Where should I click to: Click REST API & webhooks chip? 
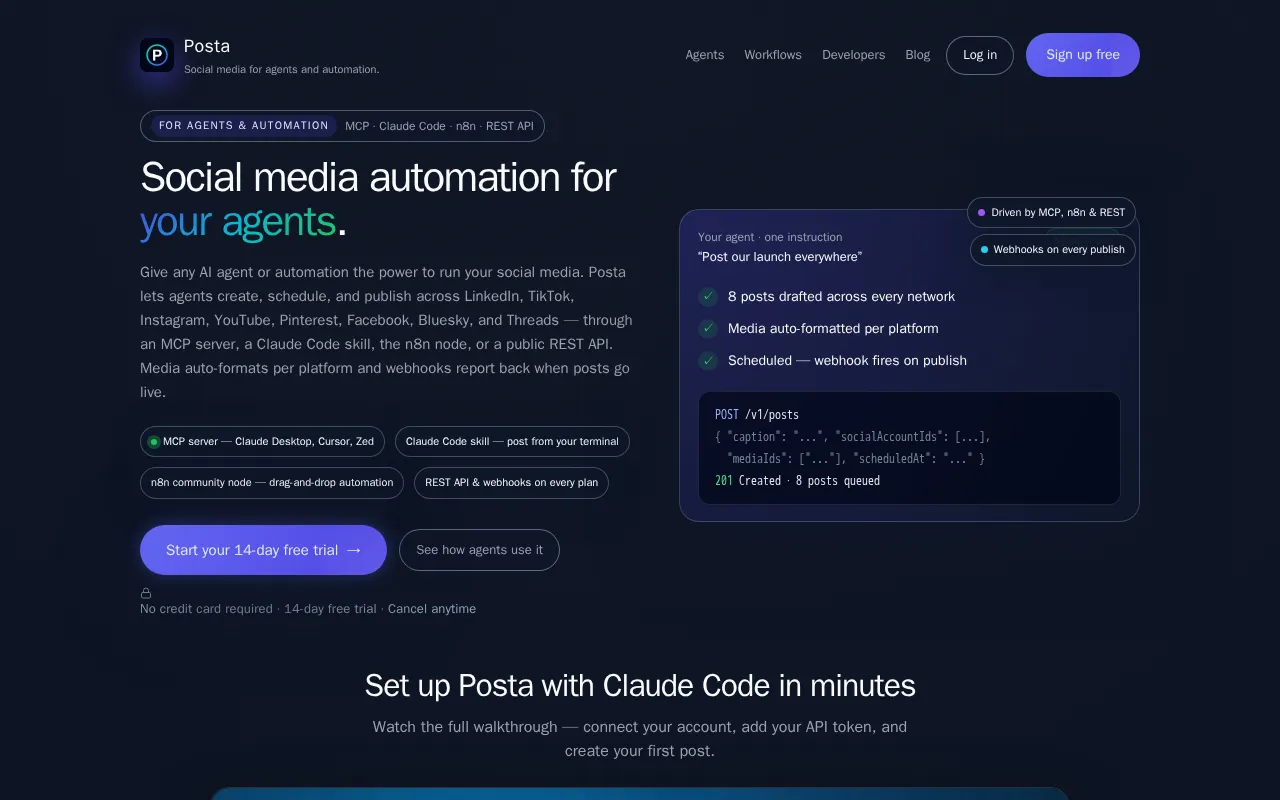point(511,483)
